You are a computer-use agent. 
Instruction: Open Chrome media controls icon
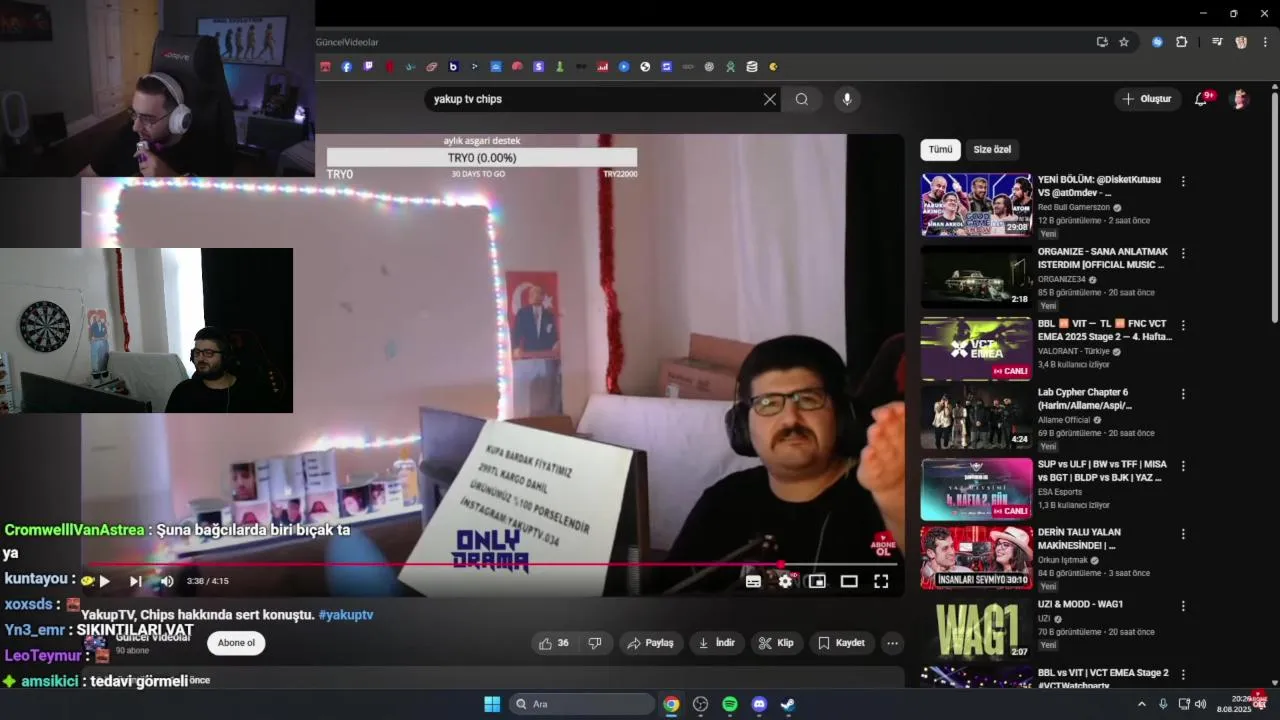coord(1217,42)
